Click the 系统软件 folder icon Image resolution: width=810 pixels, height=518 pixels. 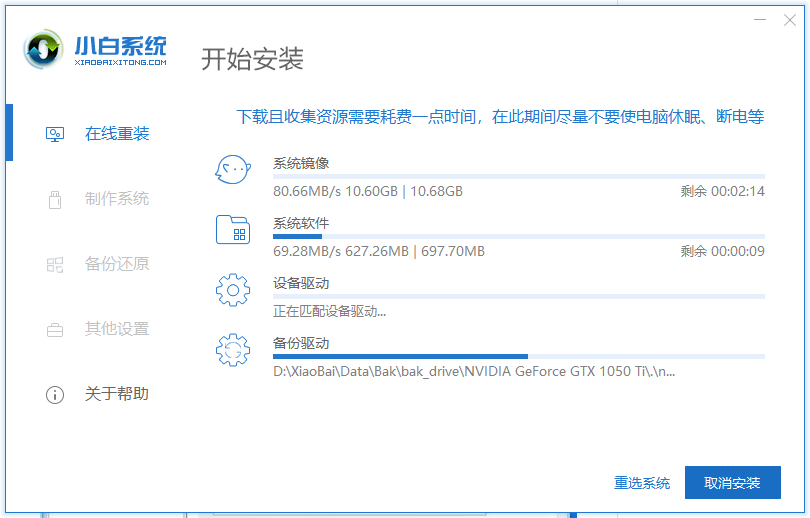tap(233, 230)
